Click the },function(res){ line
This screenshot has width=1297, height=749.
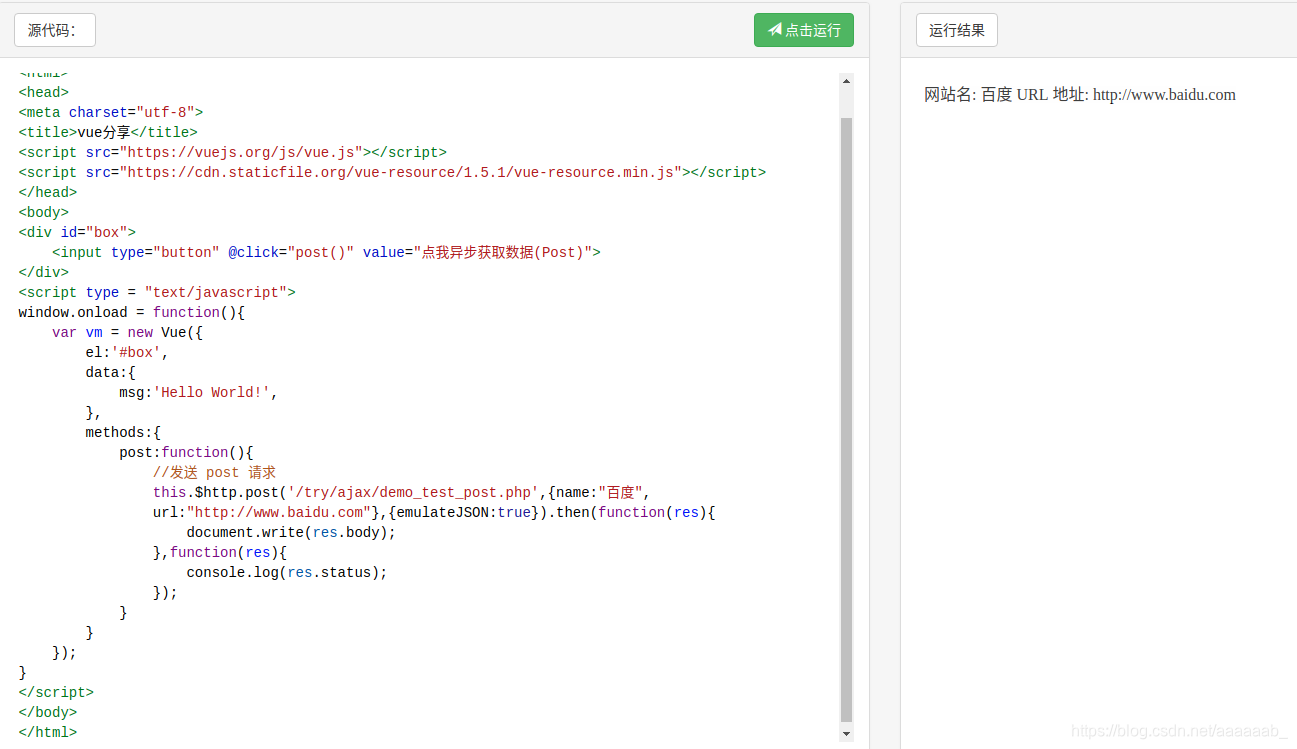[220, 552]
